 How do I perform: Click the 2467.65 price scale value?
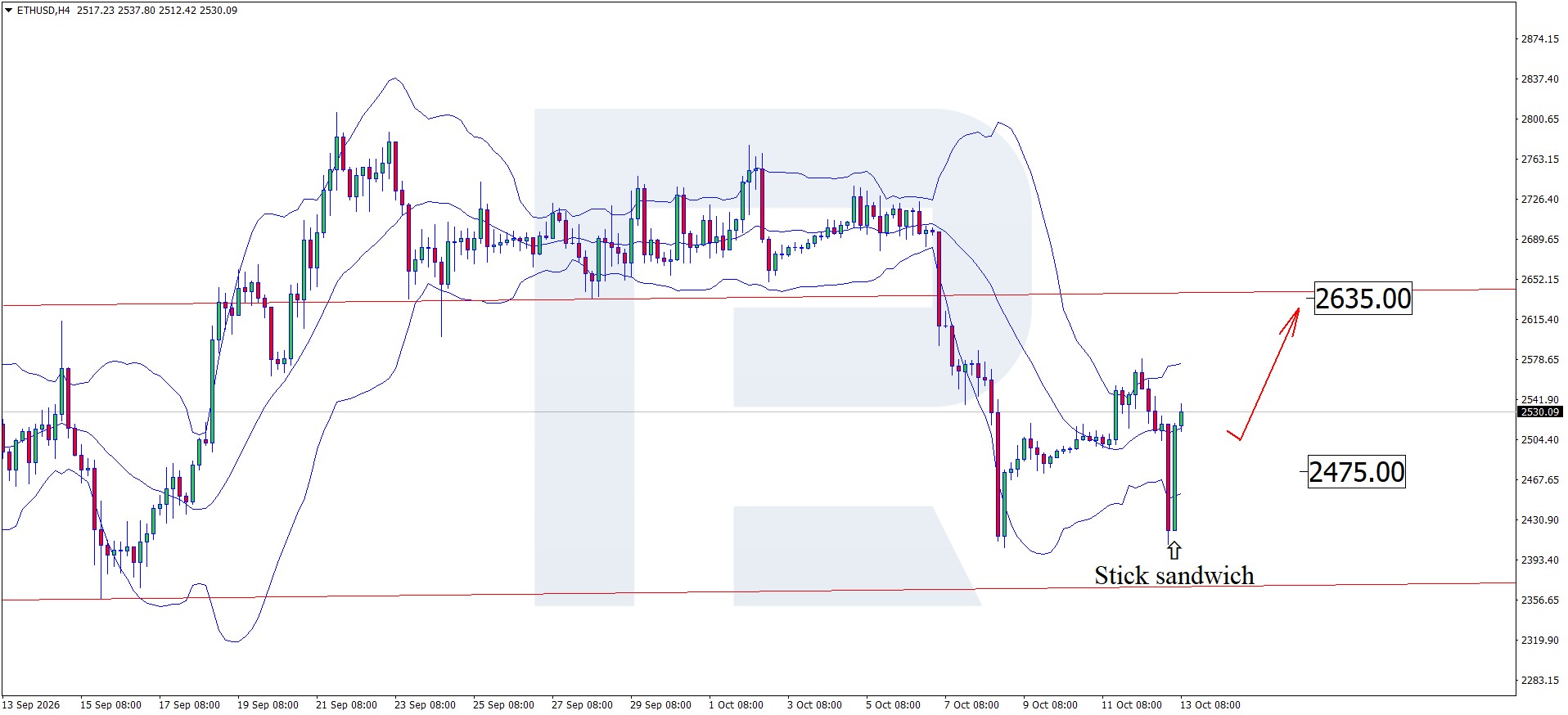[1539, 480]
